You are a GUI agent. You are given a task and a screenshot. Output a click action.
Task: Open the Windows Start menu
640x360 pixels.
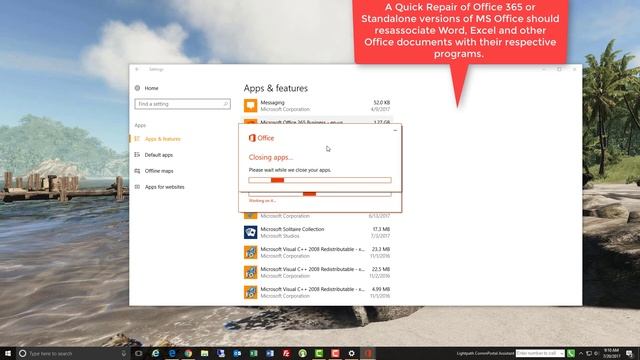pos(7,353)
